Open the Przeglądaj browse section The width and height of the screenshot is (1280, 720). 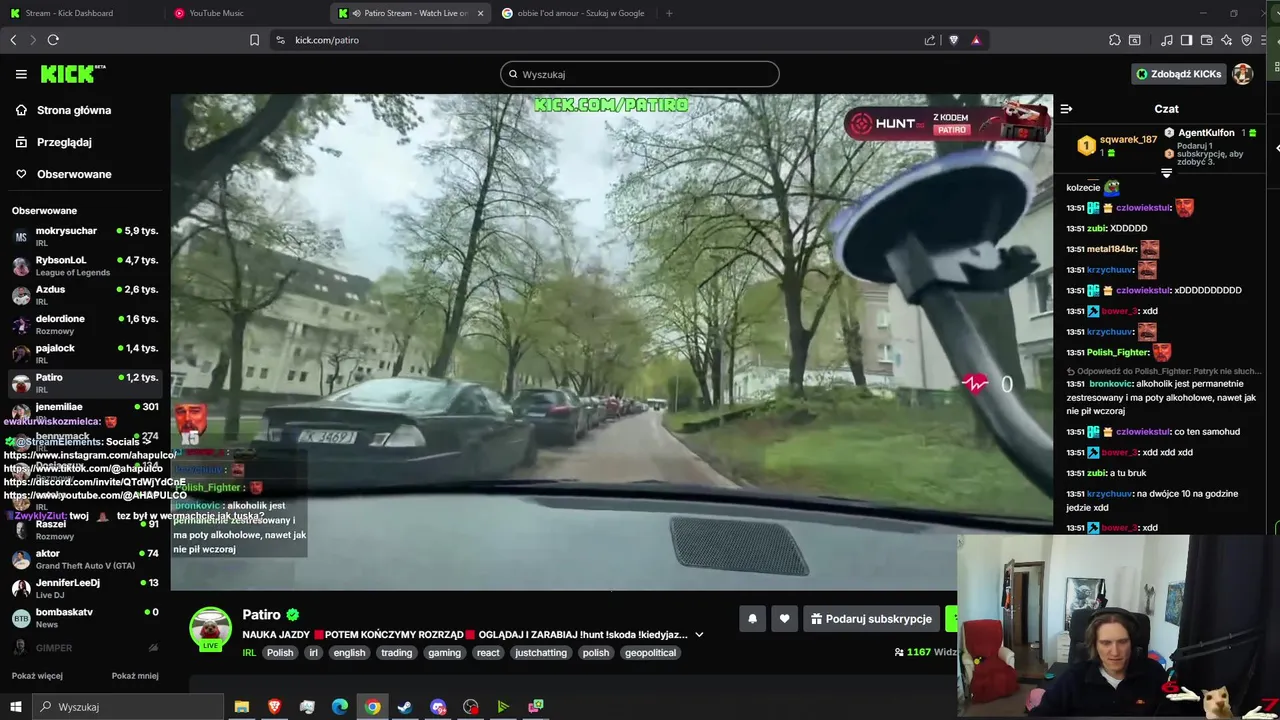coord(64,142)
